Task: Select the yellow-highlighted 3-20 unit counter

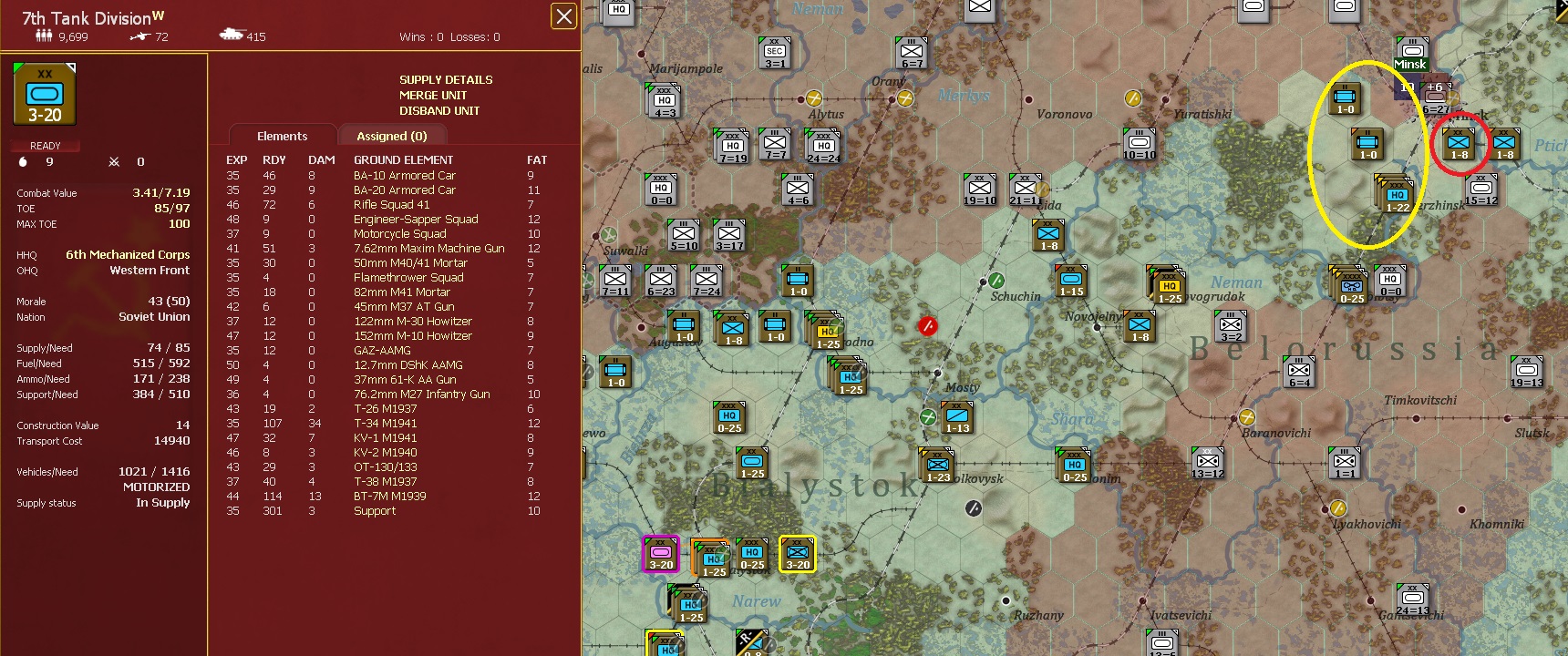Action: [x=798, y=554]
